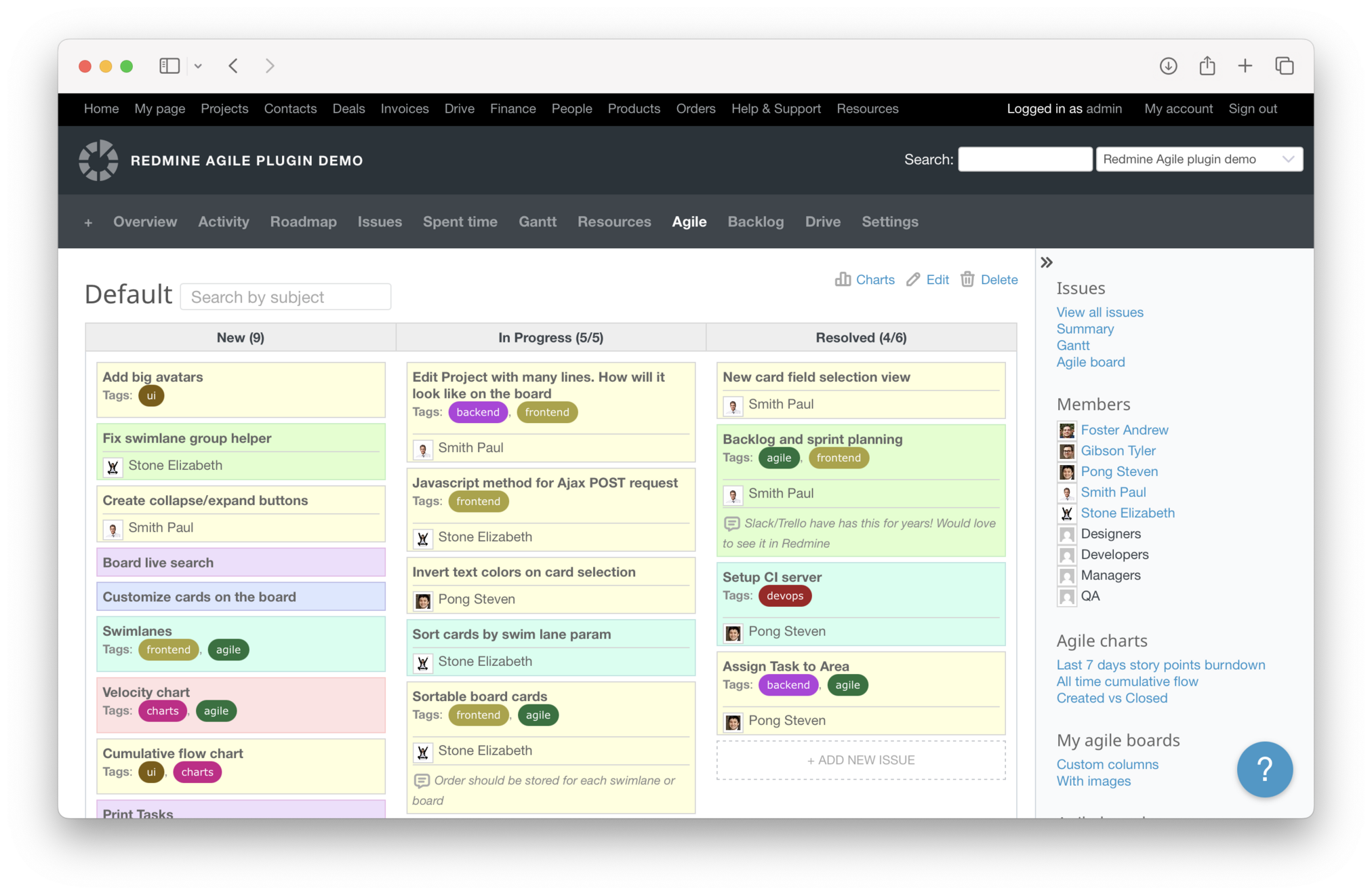Click the Delete trash icon

coord(967,279)
